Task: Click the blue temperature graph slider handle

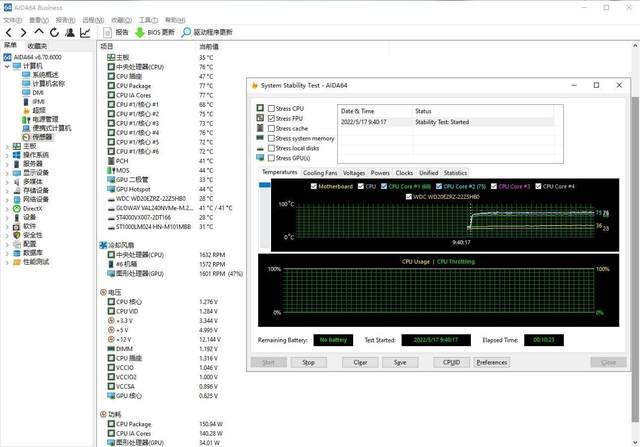Action: point(264,185)
